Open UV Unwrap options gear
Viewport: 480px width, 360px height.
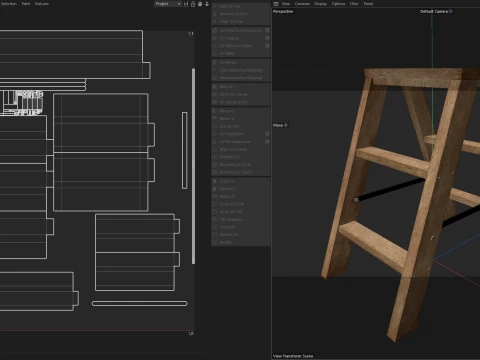pyautogui.click(x=267, y=38)
